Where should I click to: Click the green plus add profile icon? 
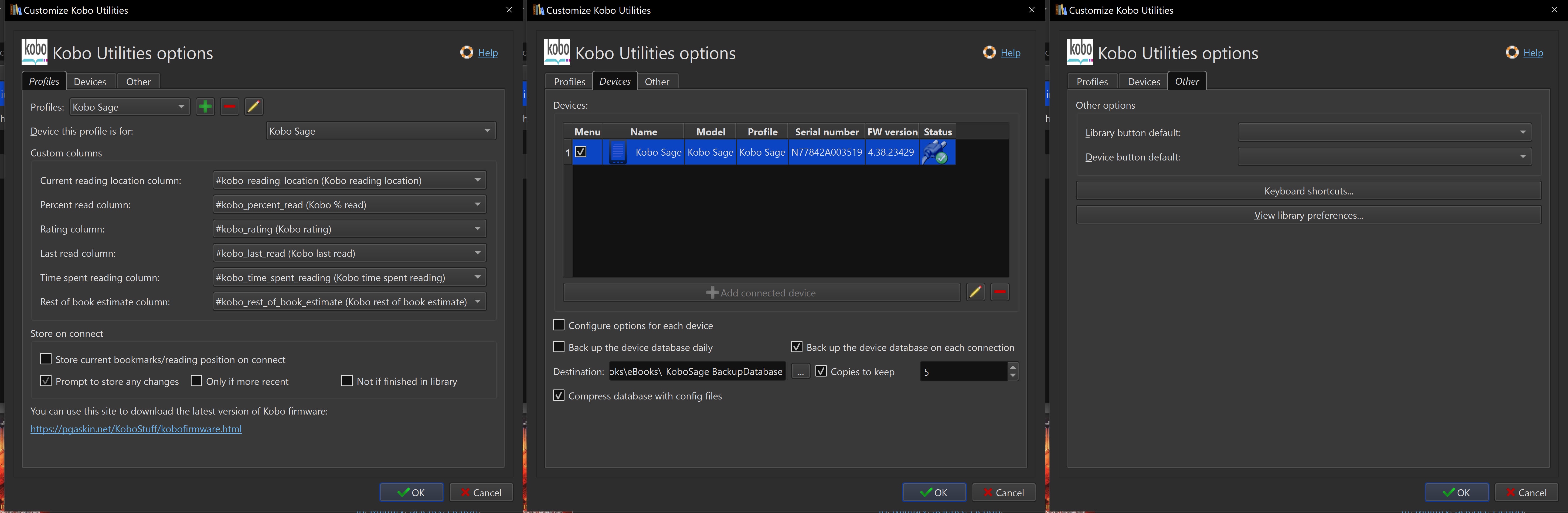205,107
